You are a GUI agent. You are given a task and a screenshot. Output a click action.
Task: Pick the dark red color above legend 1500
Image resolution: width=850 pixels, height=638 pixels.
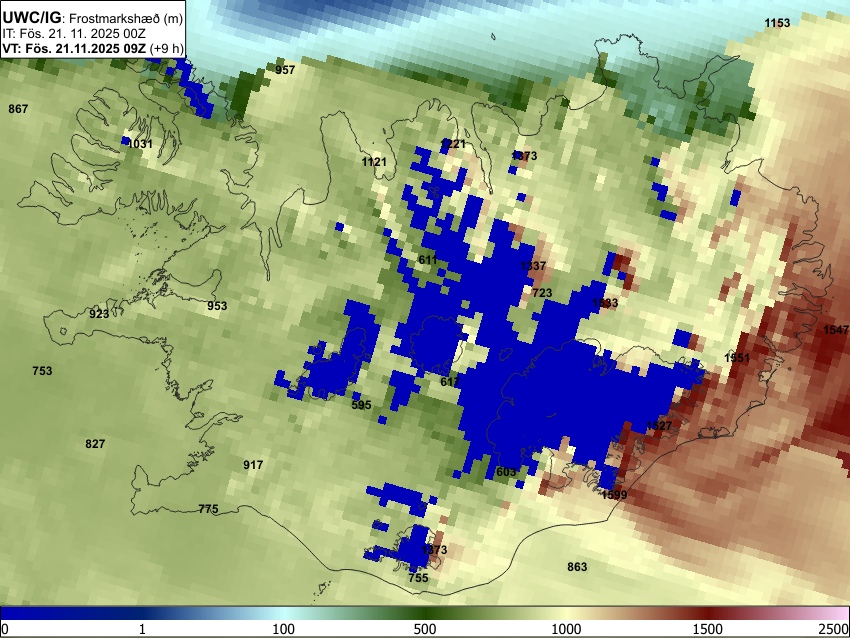tap(708, 614)
